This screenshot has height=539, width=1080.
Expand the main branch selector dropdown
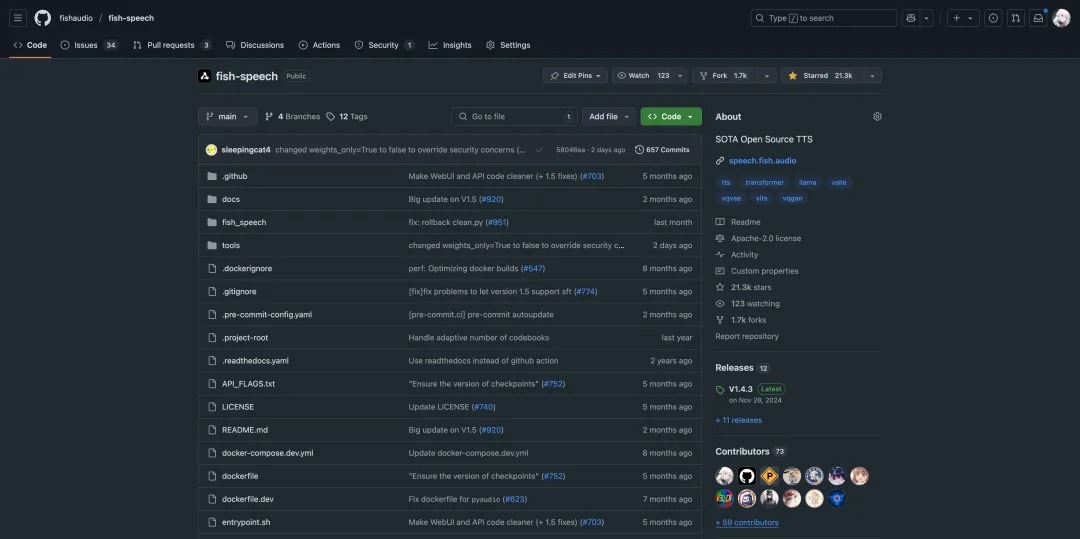point(228,117)
